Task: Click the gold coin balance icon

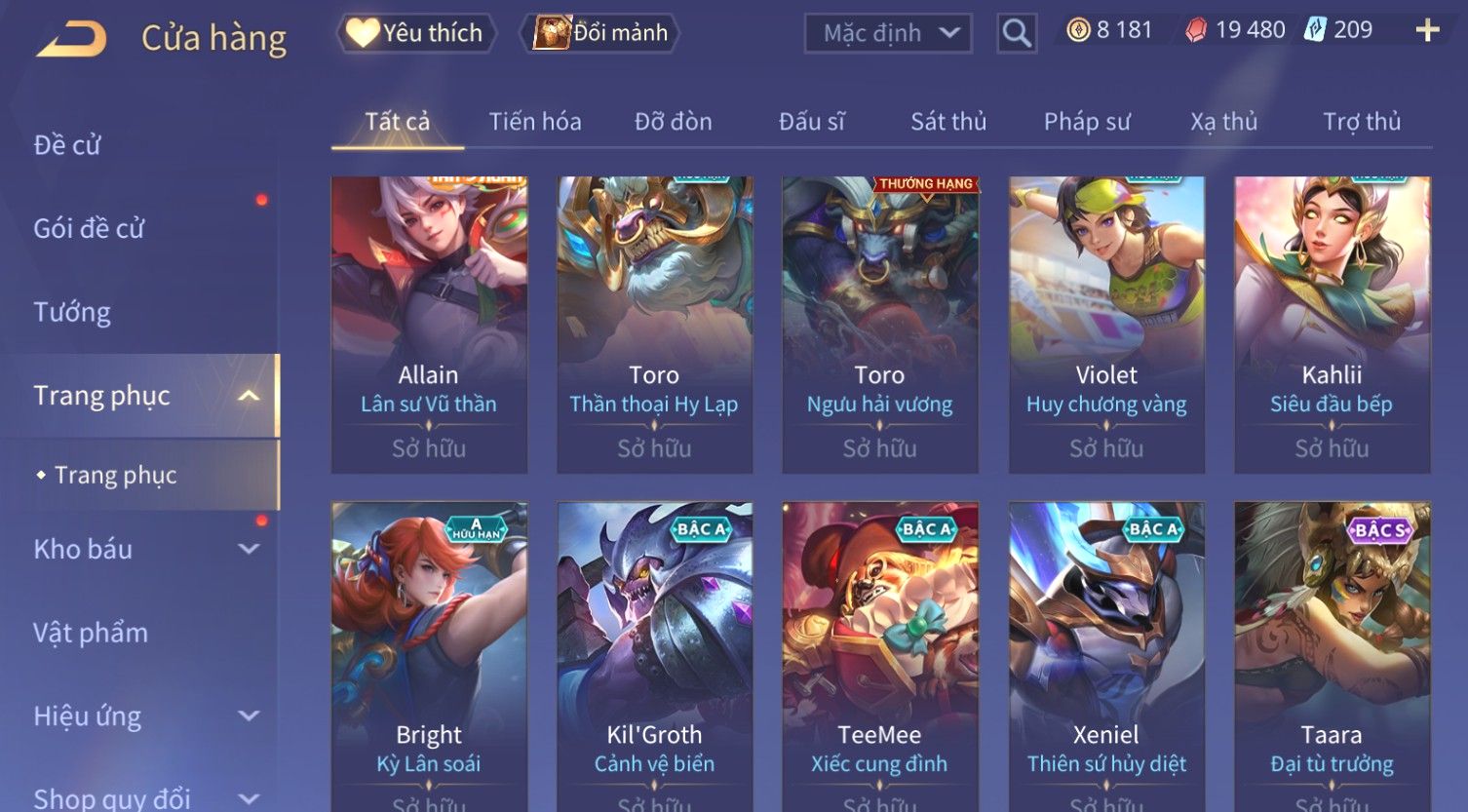Action: (x=1078, y=31)
